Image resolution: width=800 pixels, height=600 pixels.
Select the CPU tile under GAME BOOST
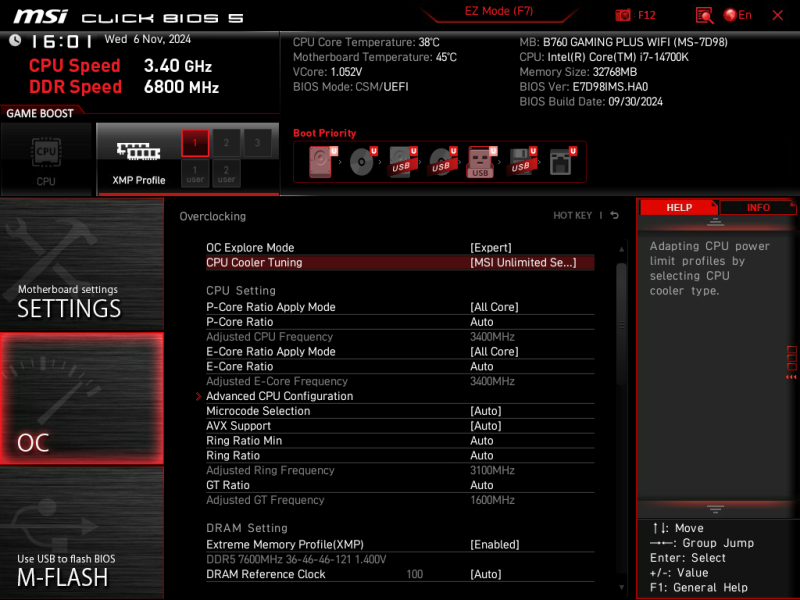coord(46,155)
